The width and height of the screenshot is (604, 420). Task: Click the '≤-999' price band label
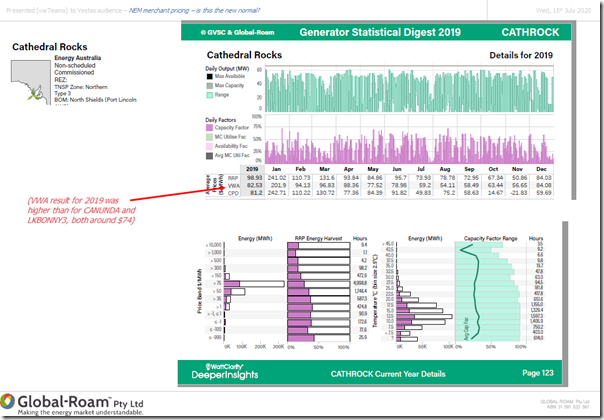[x=216, y=338]
